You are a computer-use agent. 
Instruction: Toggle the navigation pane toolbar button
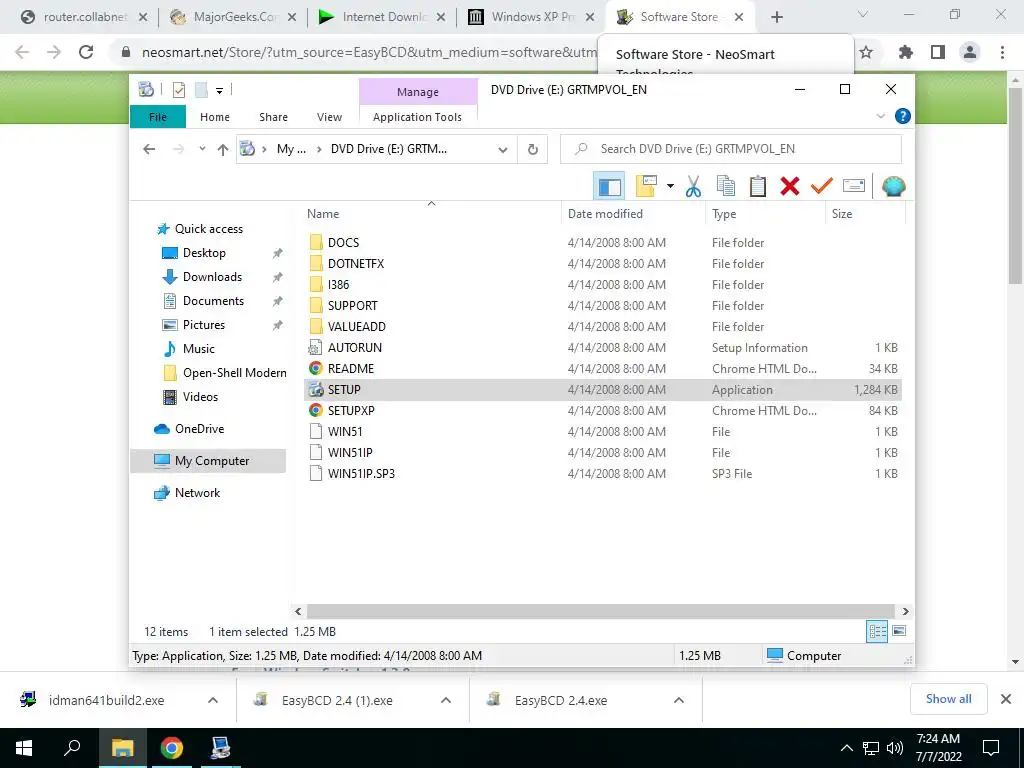tap(609, 187)
